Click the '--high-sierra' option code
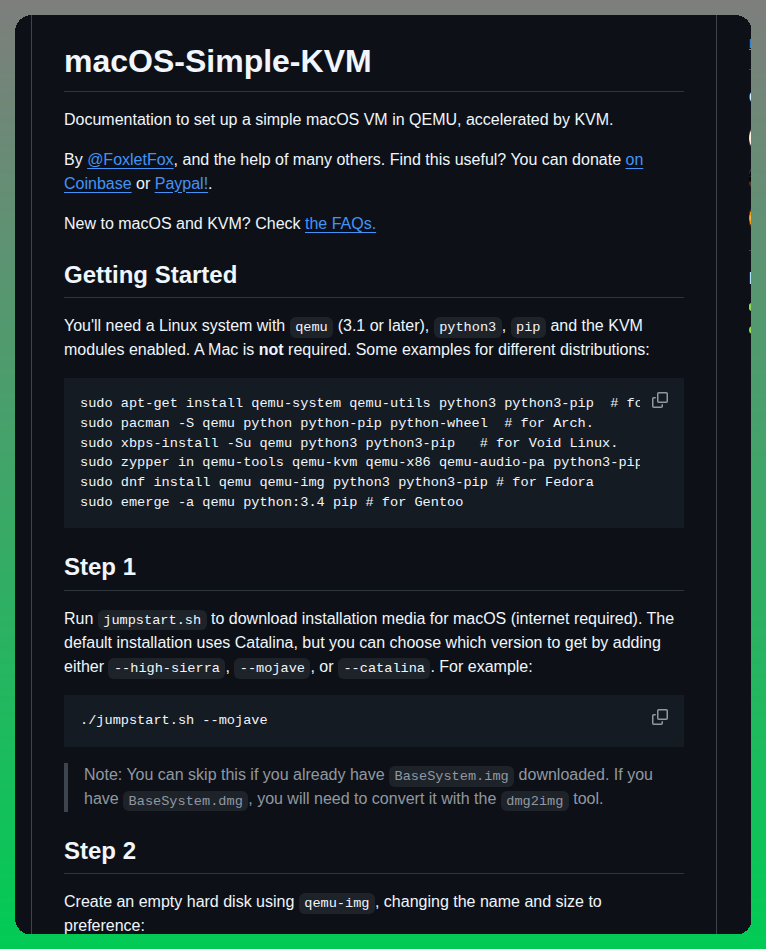Viewport: 766px width, 949px height. (167, 668)
